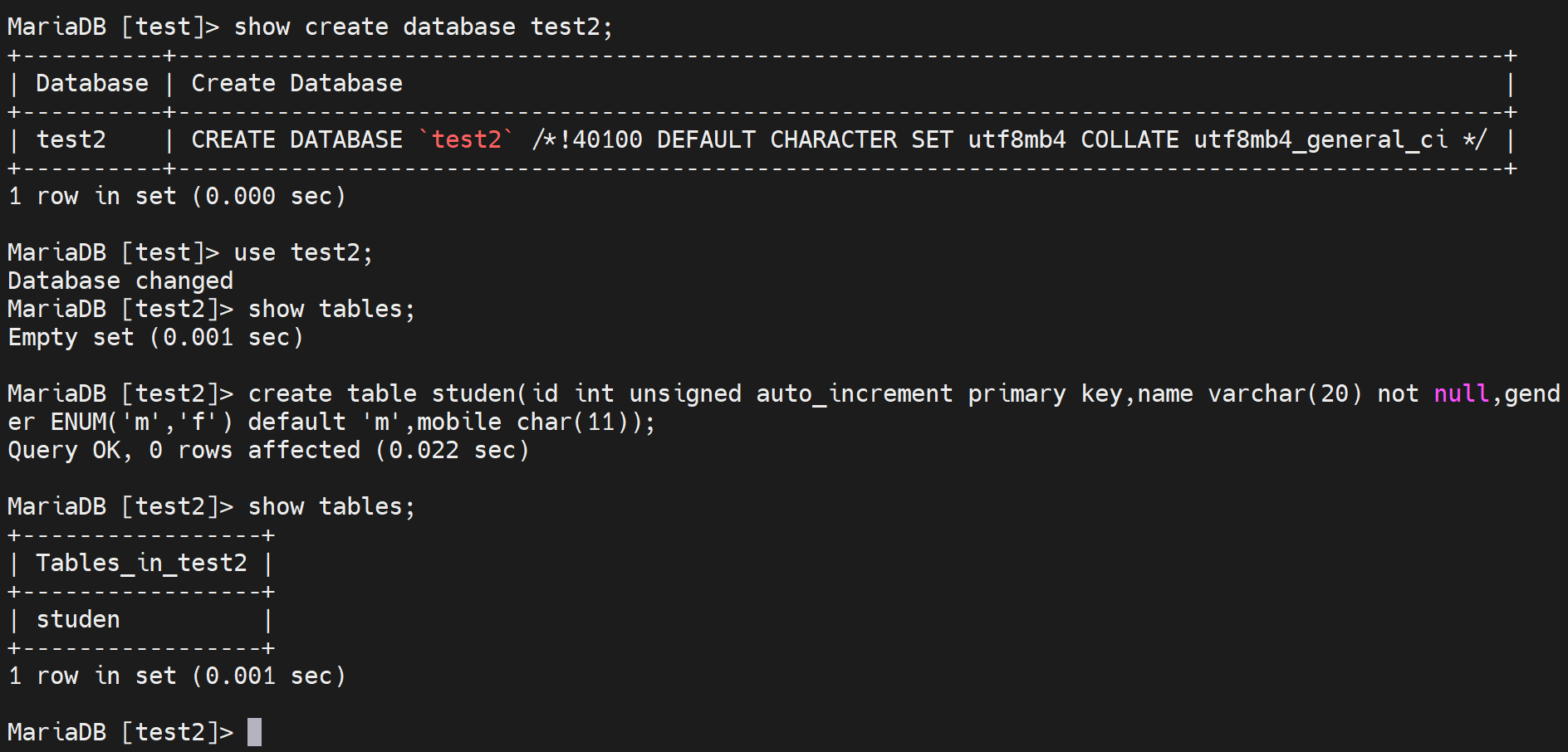Click the cursor block at the last prompt
The height and width of the screenshot is (752, 1568).
[x=254, y=732]
